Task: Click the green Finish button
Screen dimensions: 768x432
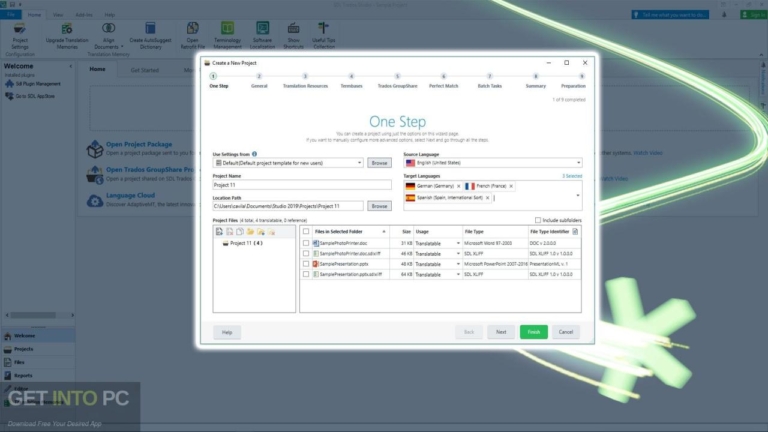Action: pyautogui.click(x=534, y=332)
